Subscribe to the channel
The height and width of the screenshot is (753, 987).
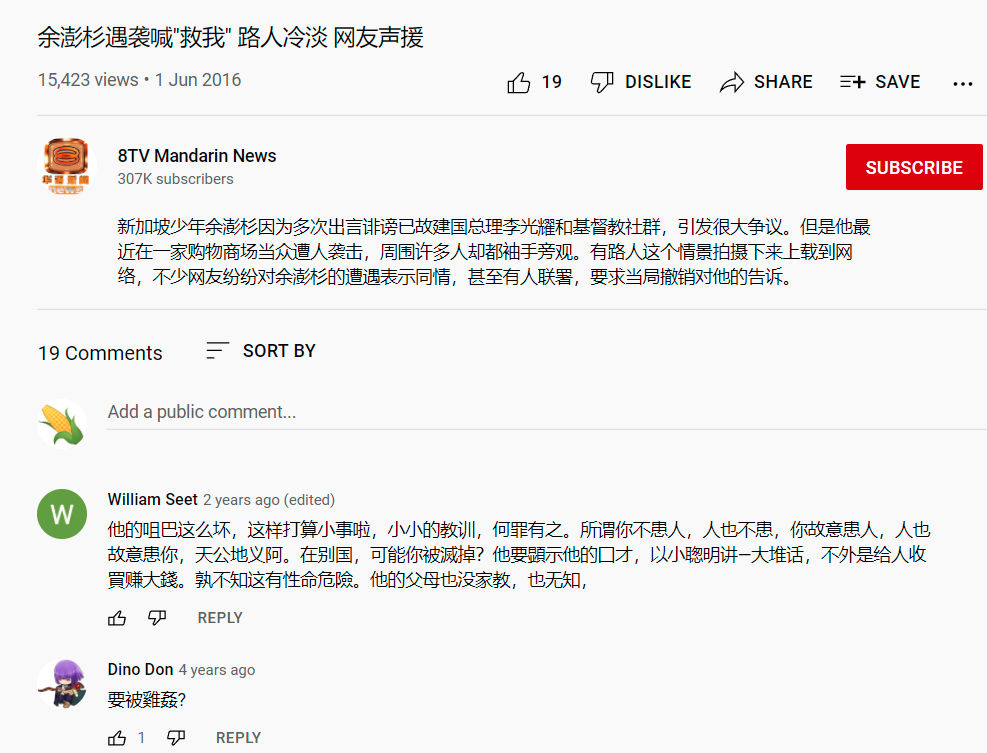(913, 167)
